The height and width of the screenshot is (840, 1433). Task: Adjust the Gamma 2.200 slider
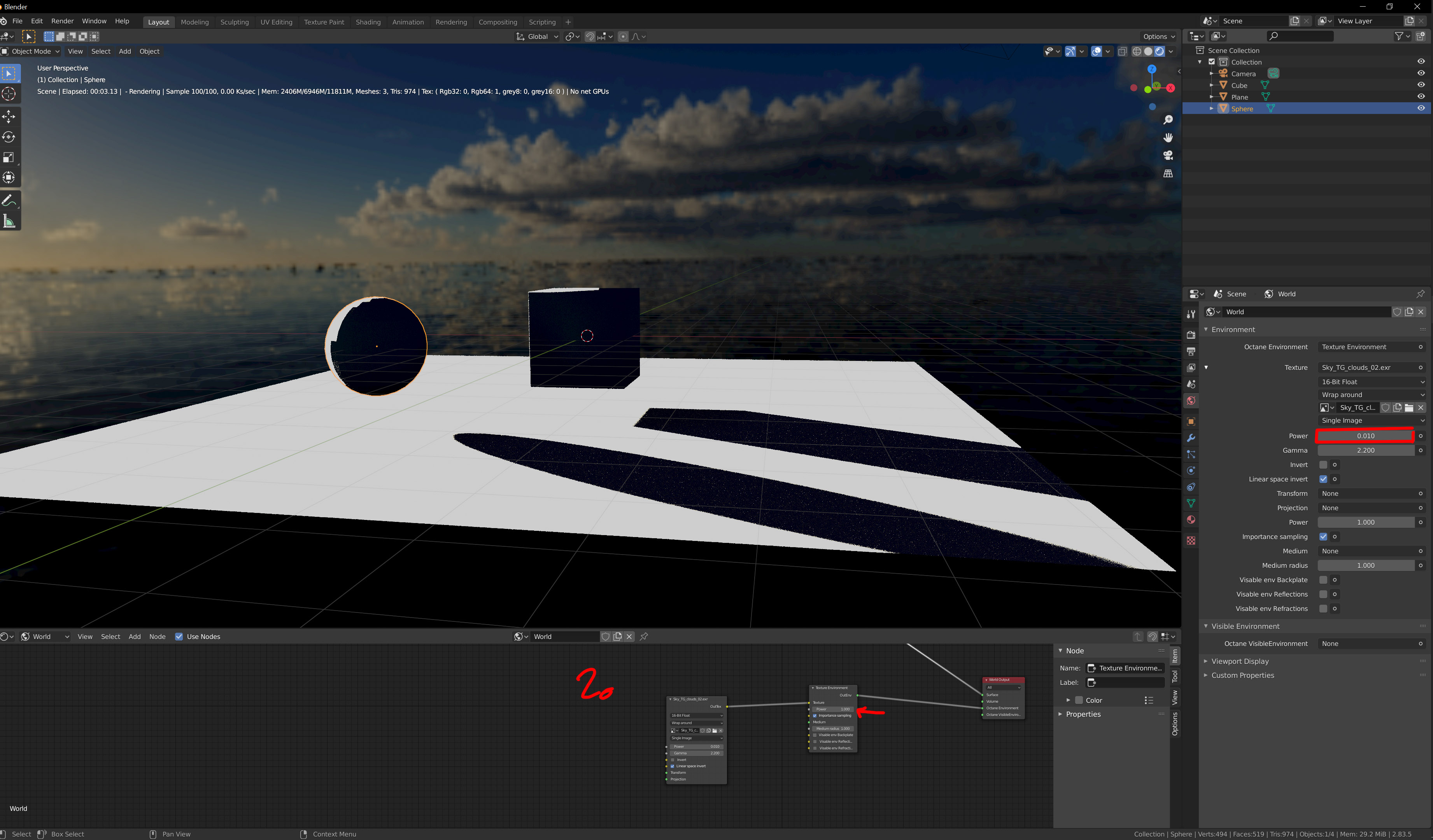[1365, 450]
